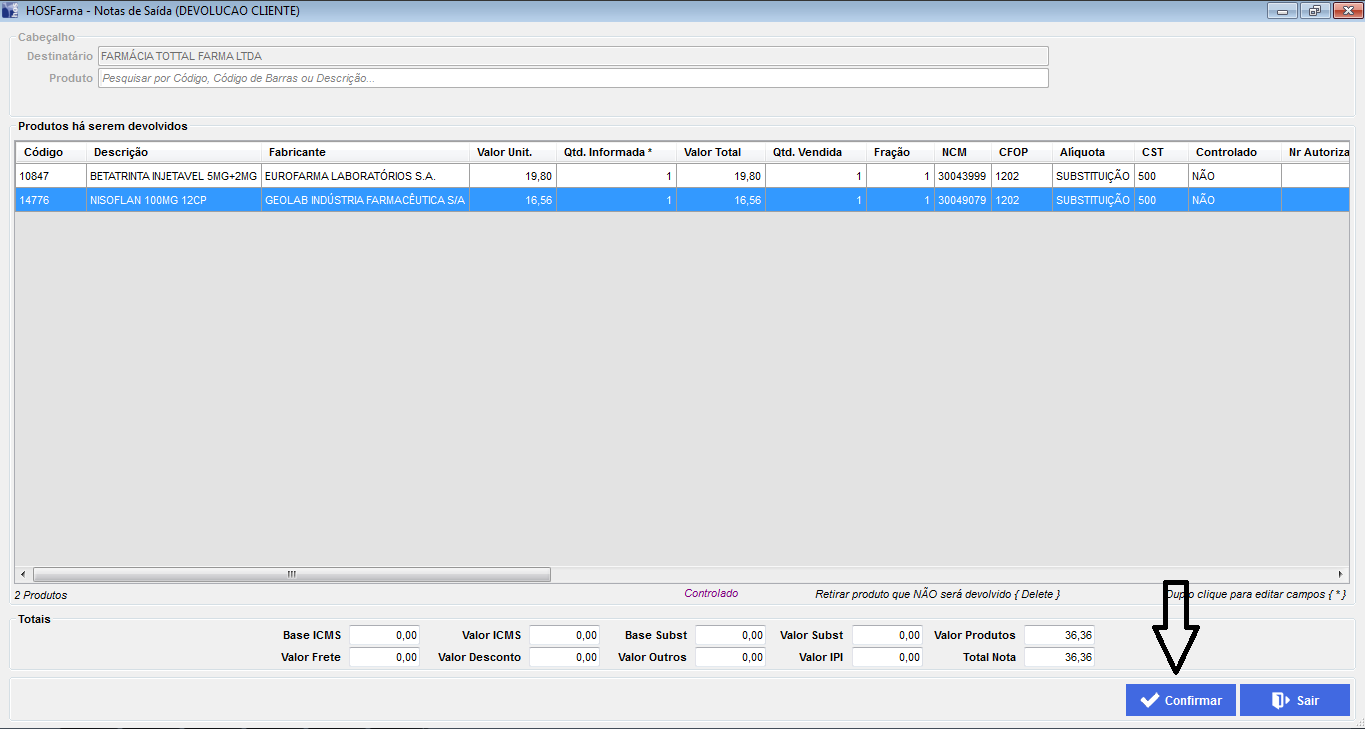Click the Sair exit button
1365x729 pixels.
click(1294, 700)
